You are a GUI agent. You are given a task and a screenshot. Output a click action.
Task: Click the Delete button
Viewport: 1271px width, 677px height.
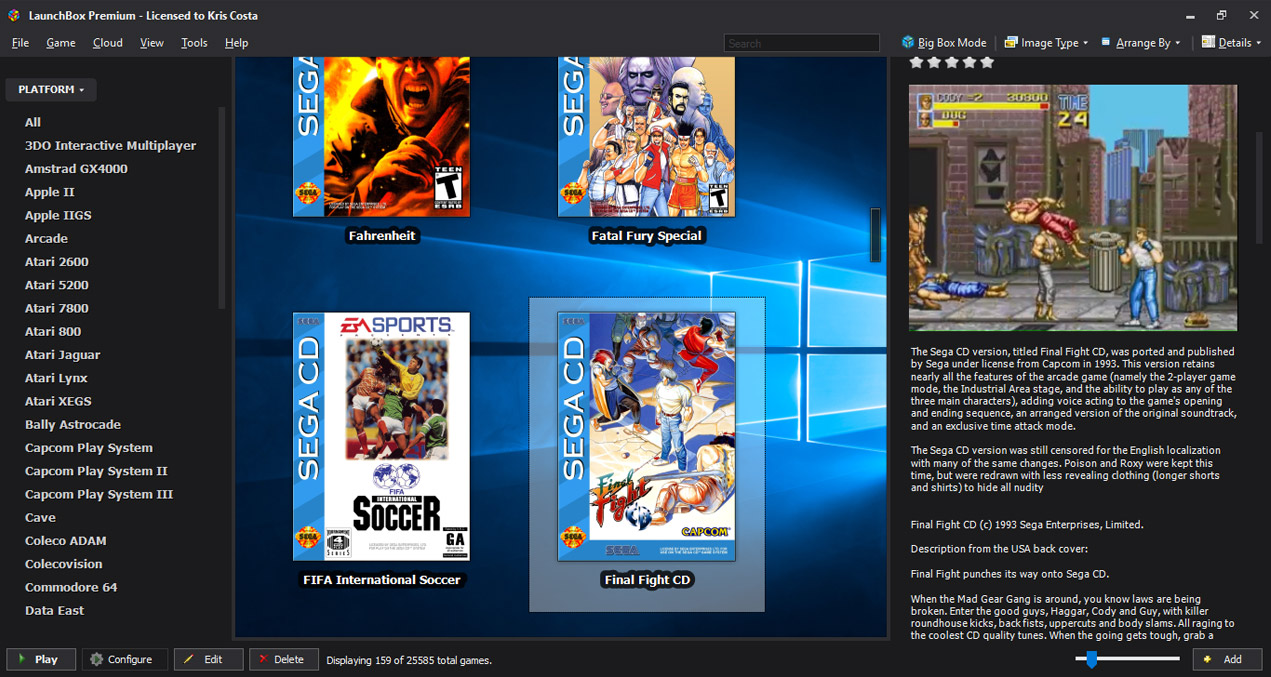284,659
